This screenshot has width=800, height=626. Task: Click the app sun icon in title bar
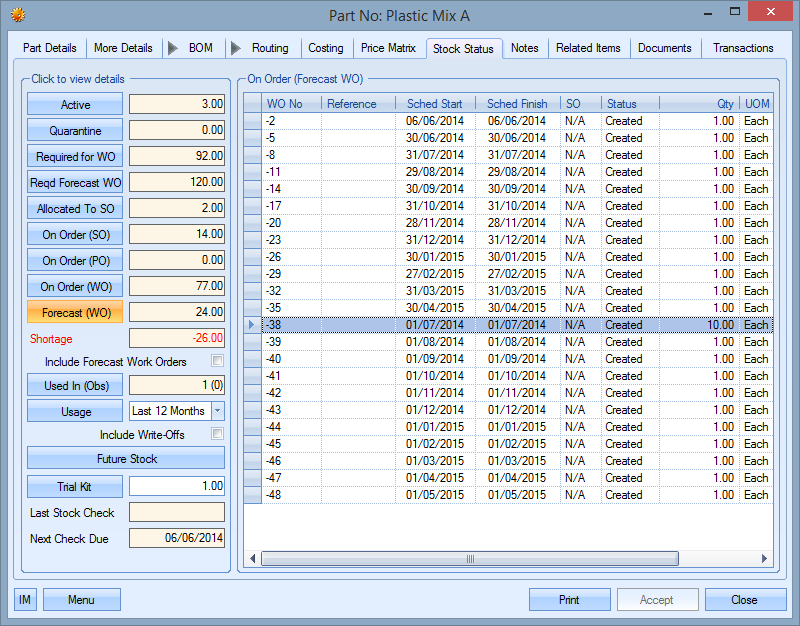click(17, 14)
